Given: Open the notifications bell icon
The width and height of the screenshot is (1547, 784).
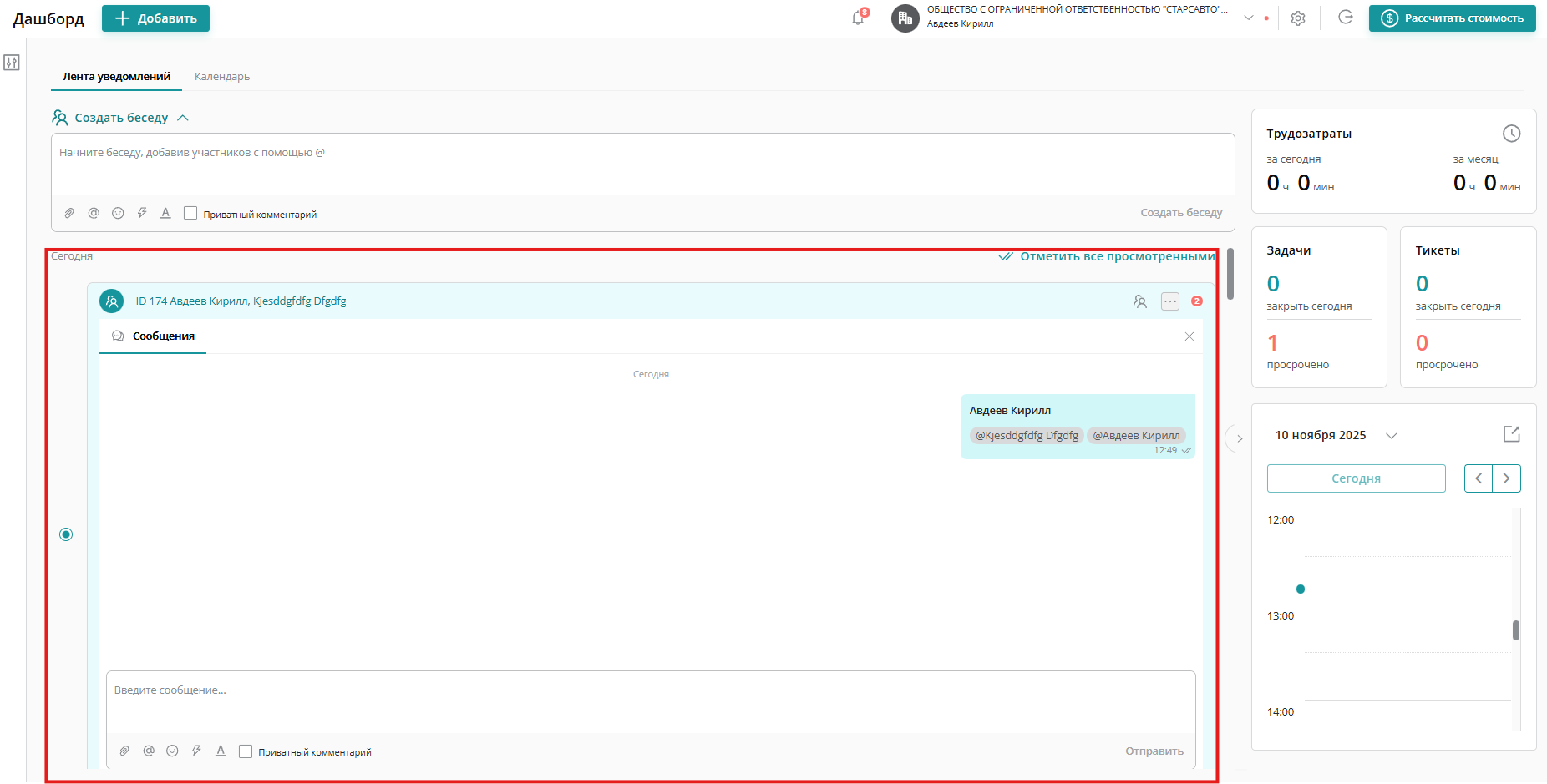Looking at the screenshot, I should click(858, 18).
